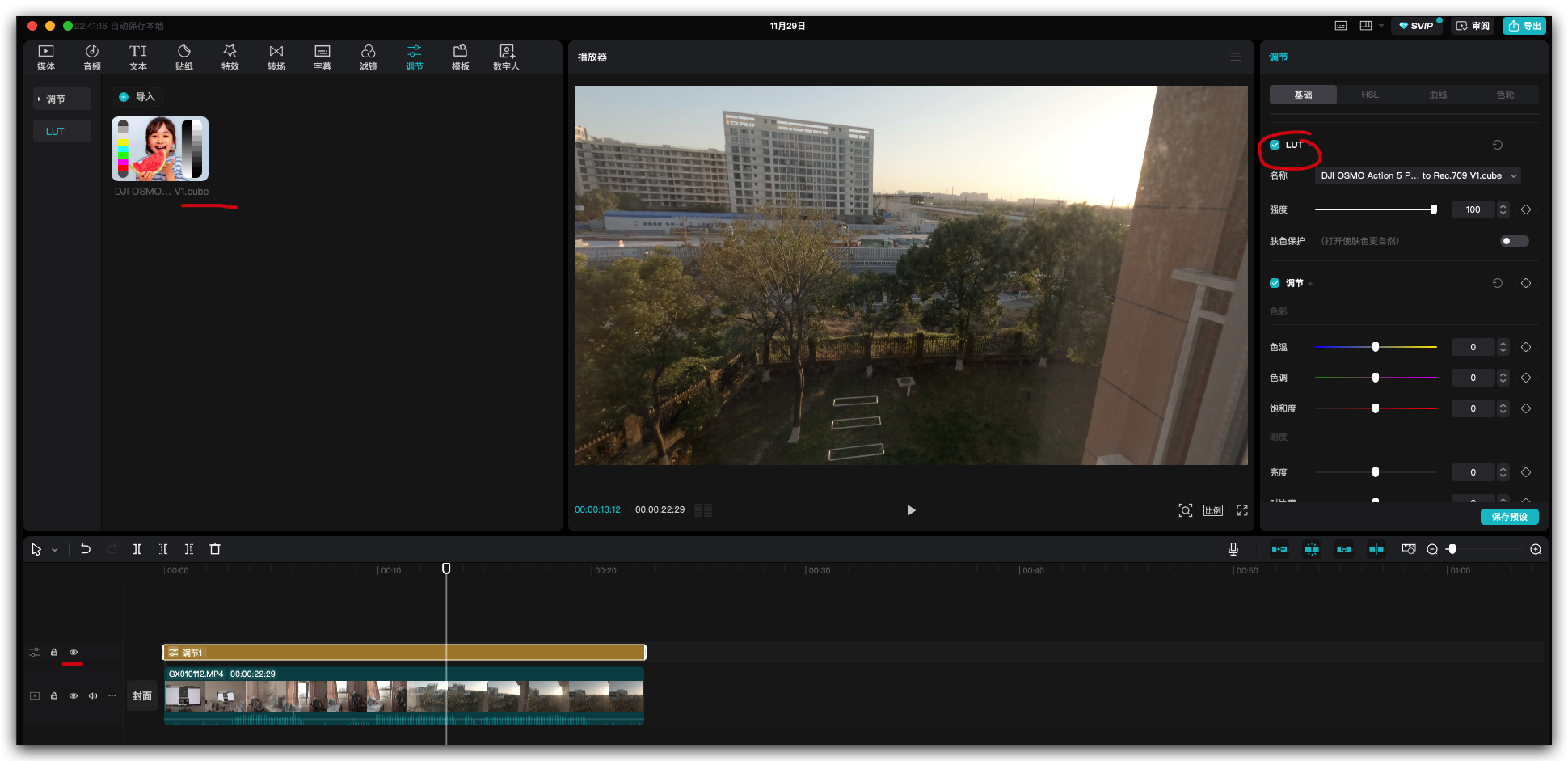The width and height of the screenshot is (1568, 761).
Task: Delete right of playhead
Action: 189,549
